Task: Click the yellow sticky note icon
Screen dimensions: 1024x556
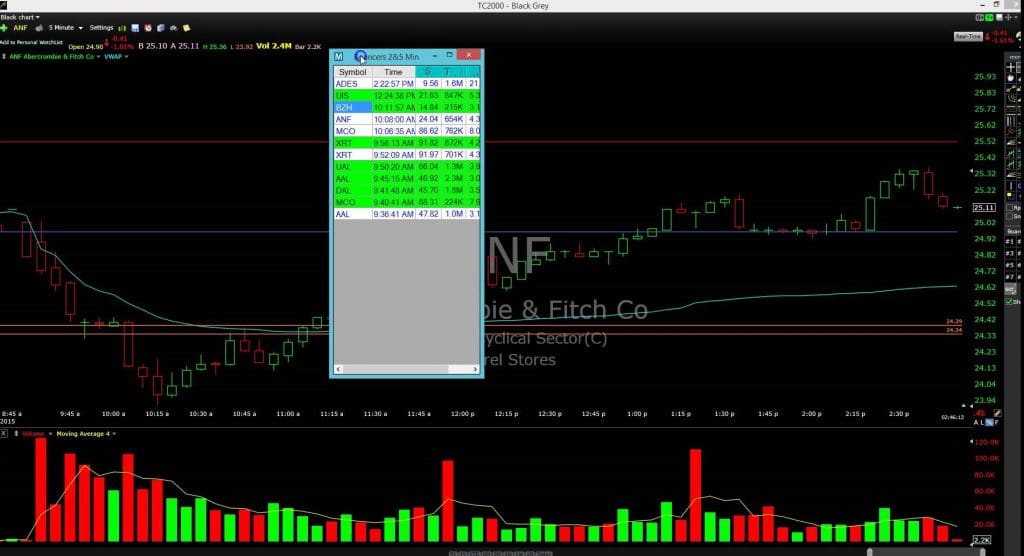Action: point(187,28)
